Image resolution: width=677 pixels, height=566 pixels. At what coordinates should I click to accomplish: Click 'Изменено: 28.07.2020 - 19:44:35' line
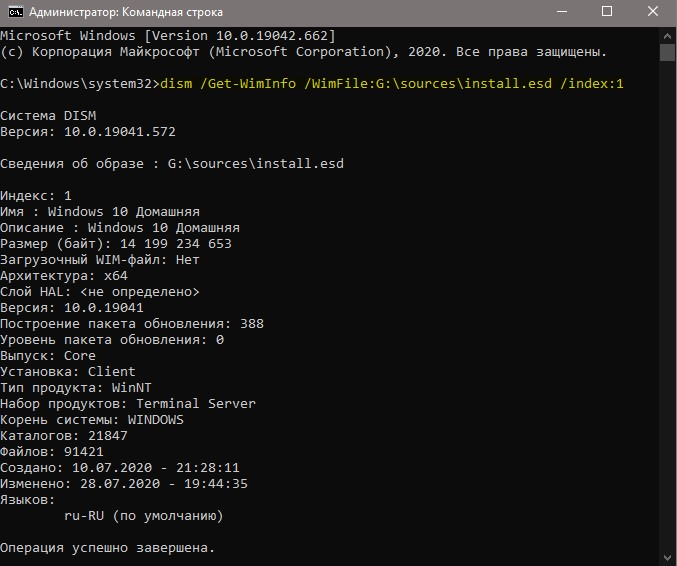pos(124,484)
